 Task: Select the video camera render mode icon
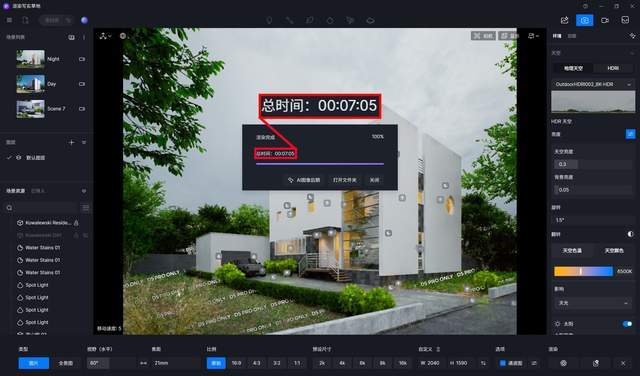(x=605, y=20)
